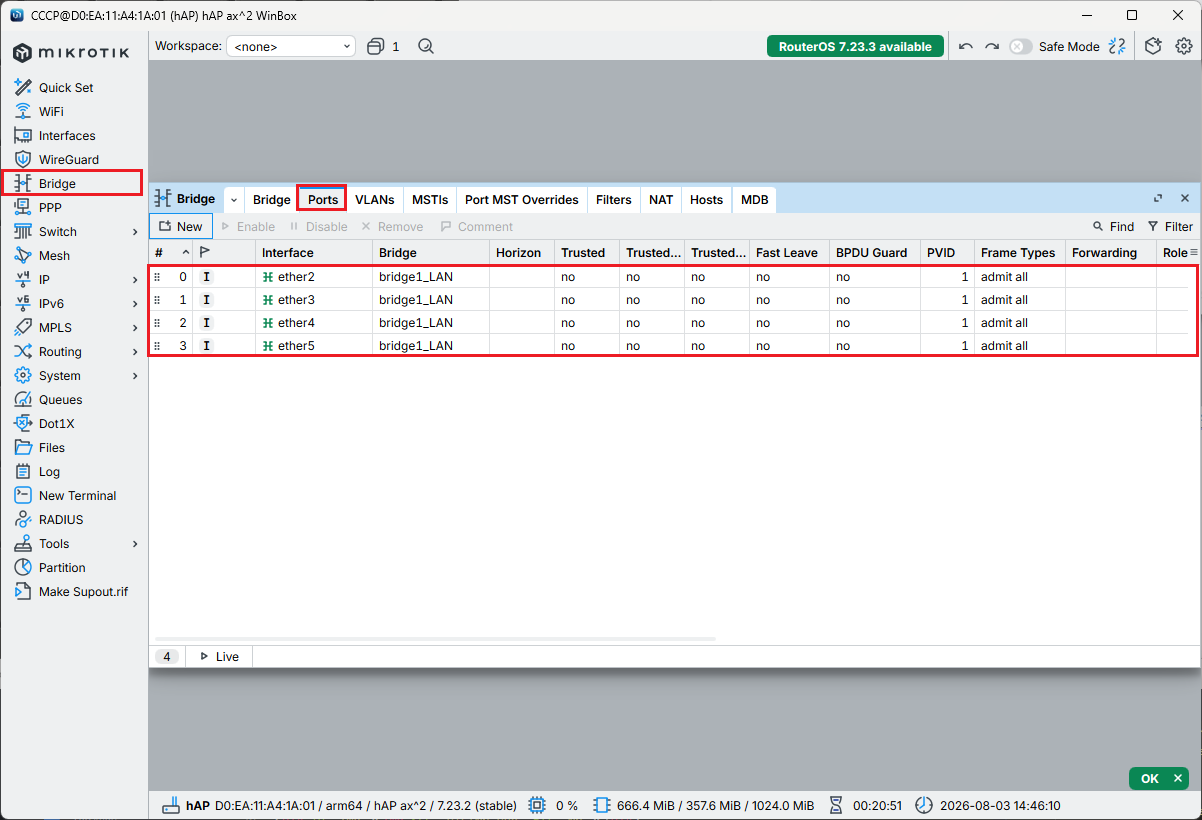Image resolution: width=1202 pixels, height=820 pixels.
Task: Open Quick Set in the sidebar
Action: pos(66,88)
